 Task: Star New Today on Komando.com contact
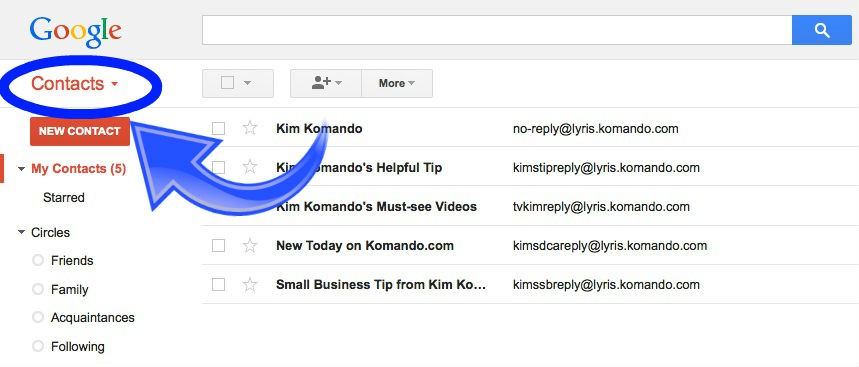pos(250,245)
